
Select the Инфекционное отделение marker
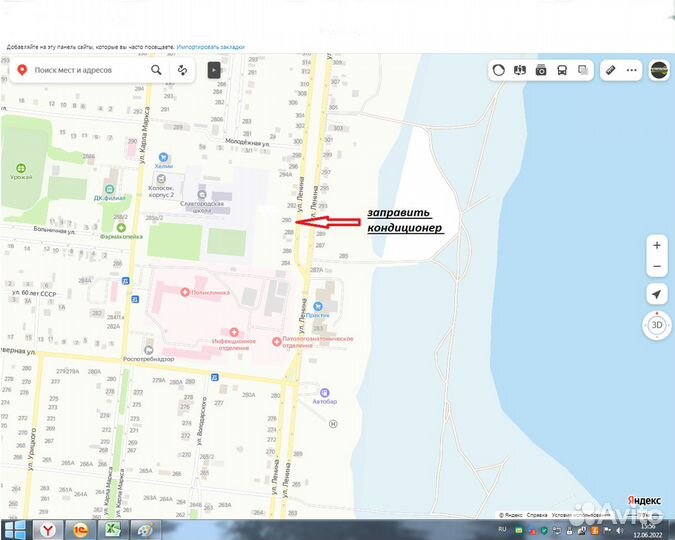[x=234, y=332]
